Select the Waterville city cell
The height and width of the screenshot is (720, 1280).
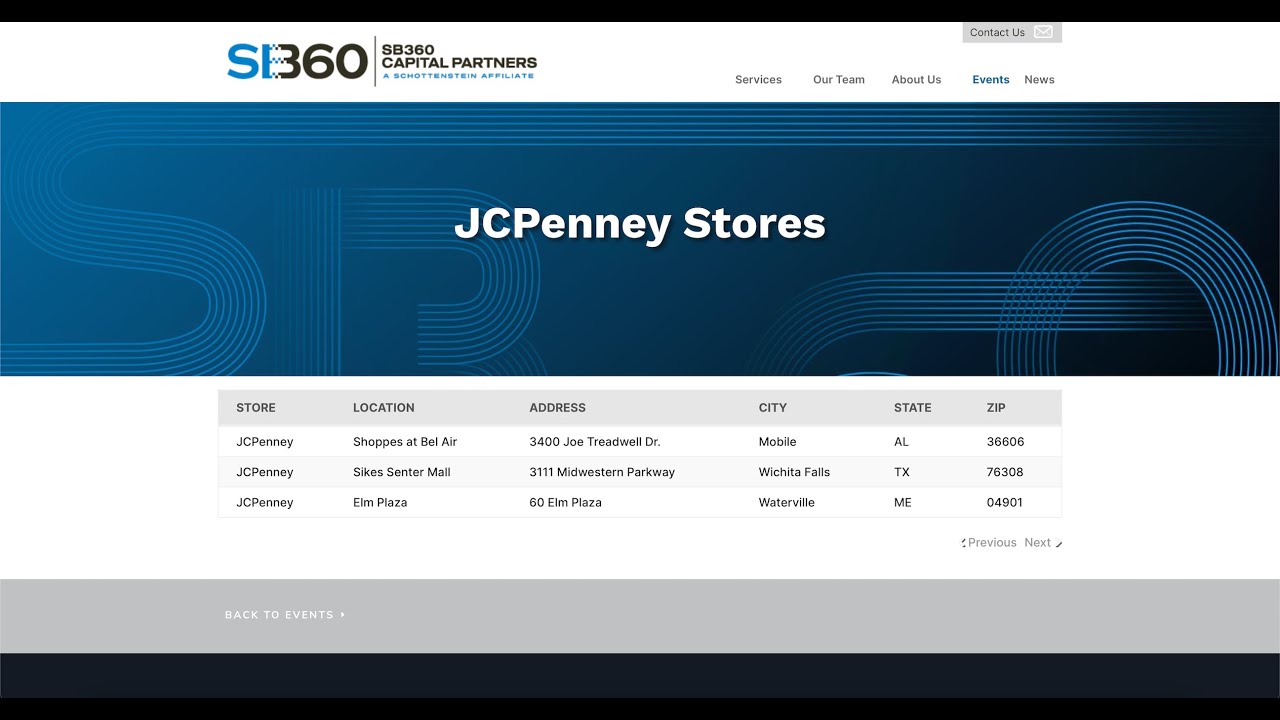click(x=786, y=502)
